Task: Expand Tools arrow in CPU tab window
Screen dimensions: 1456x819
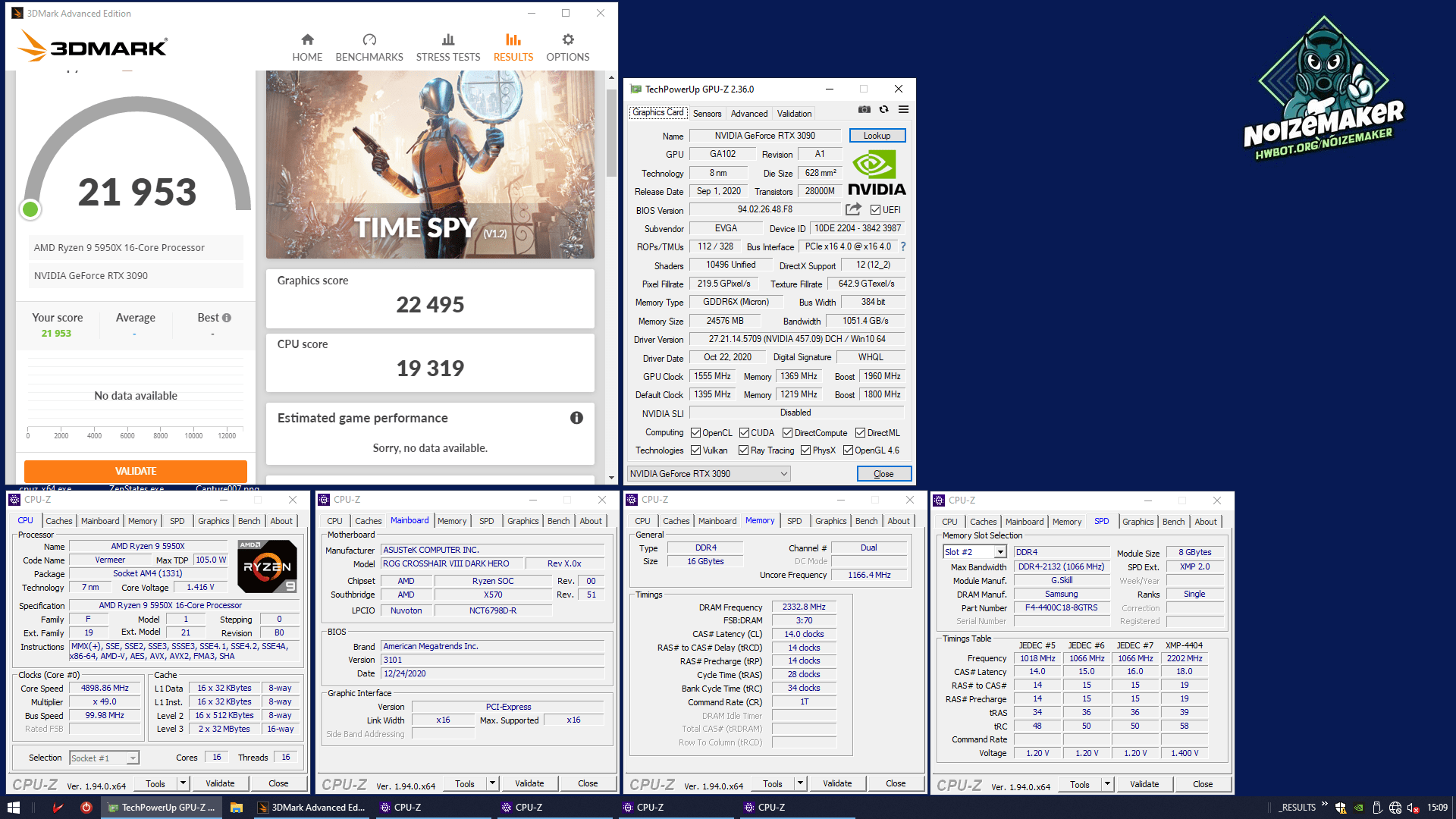Action: [183, 783]
